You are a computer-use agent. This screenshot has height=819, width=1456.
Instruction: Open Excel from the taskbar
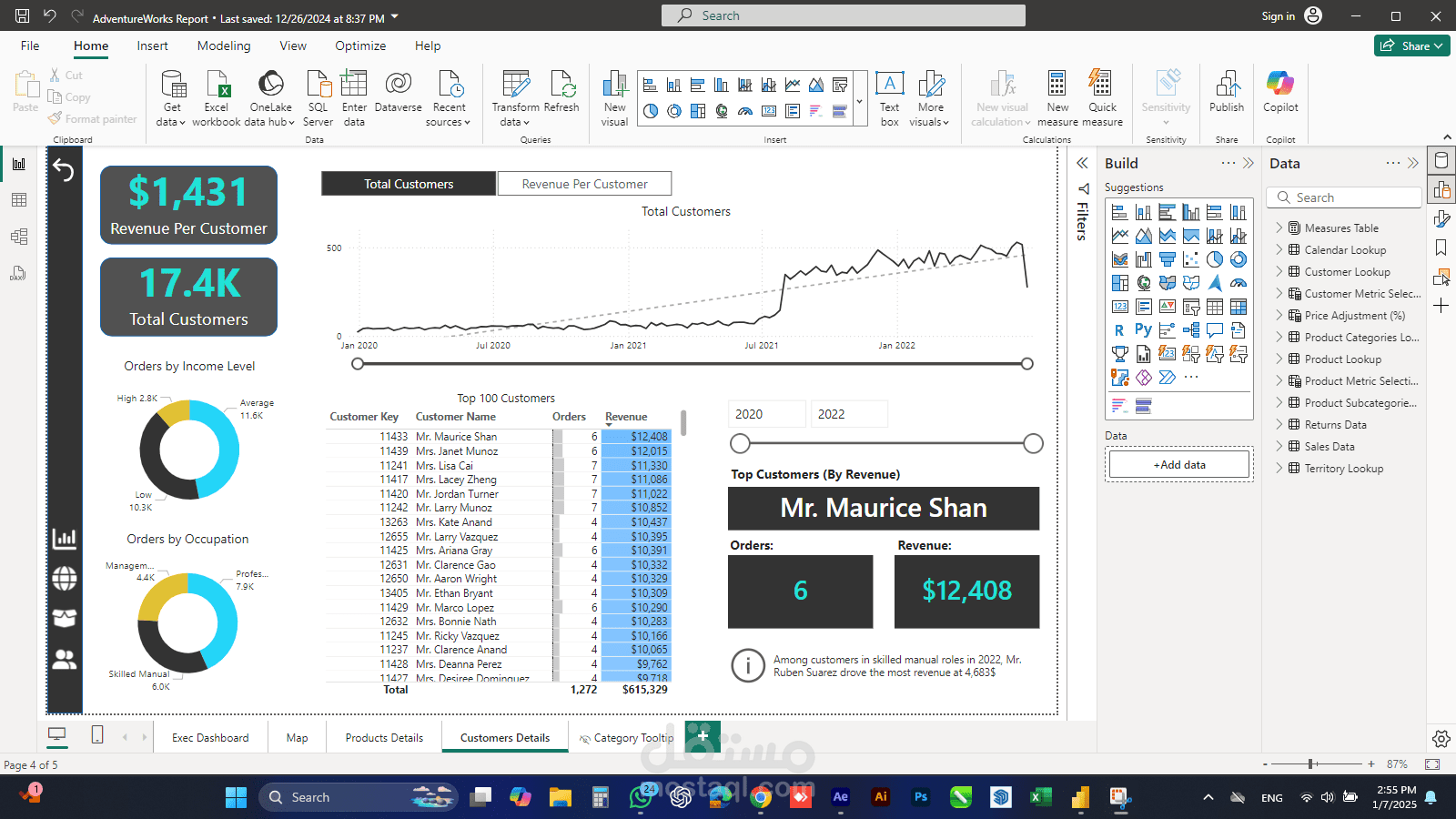(1040, 797)
